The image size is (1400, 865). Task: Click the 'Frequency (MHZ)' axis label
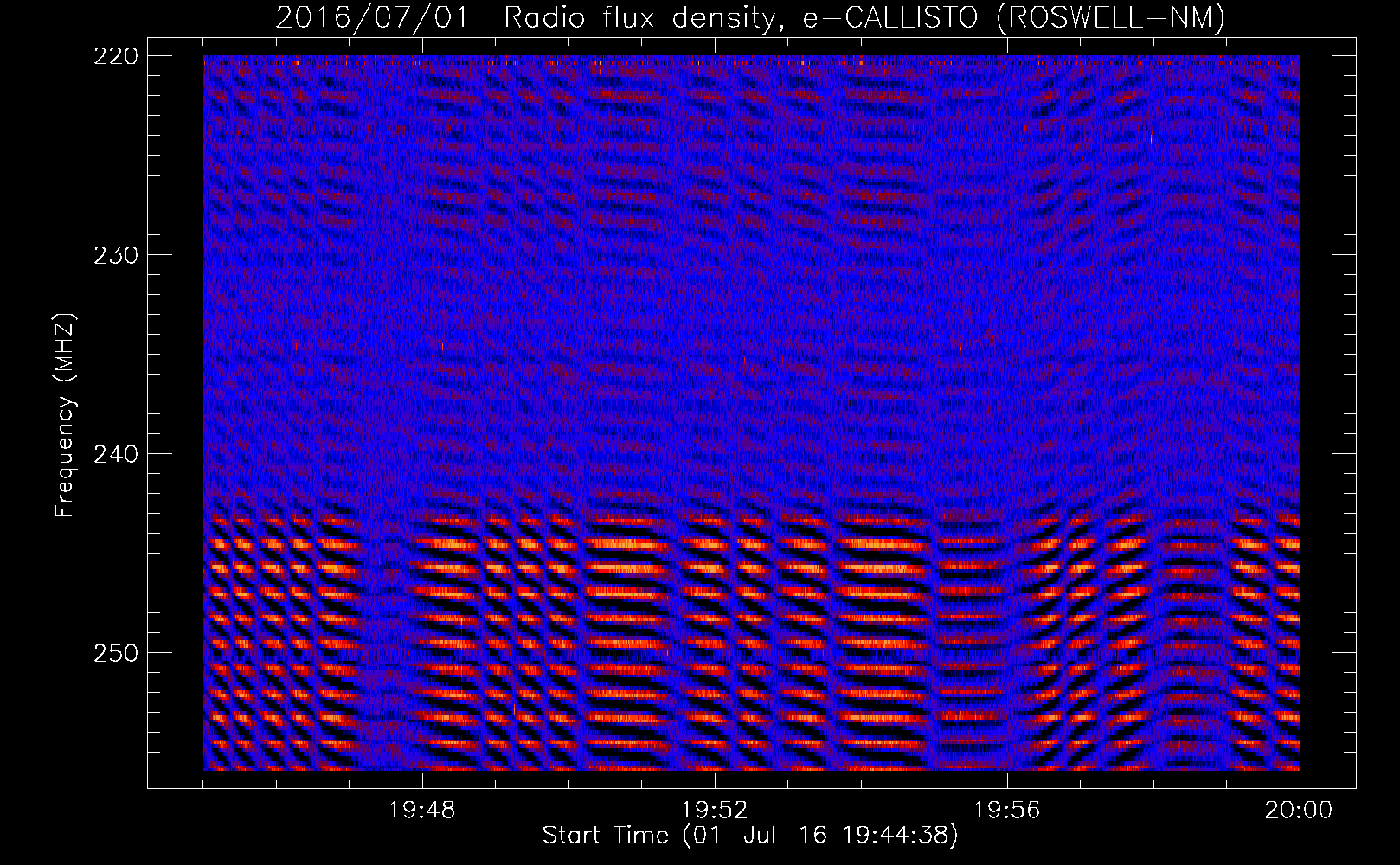point(65,414)
